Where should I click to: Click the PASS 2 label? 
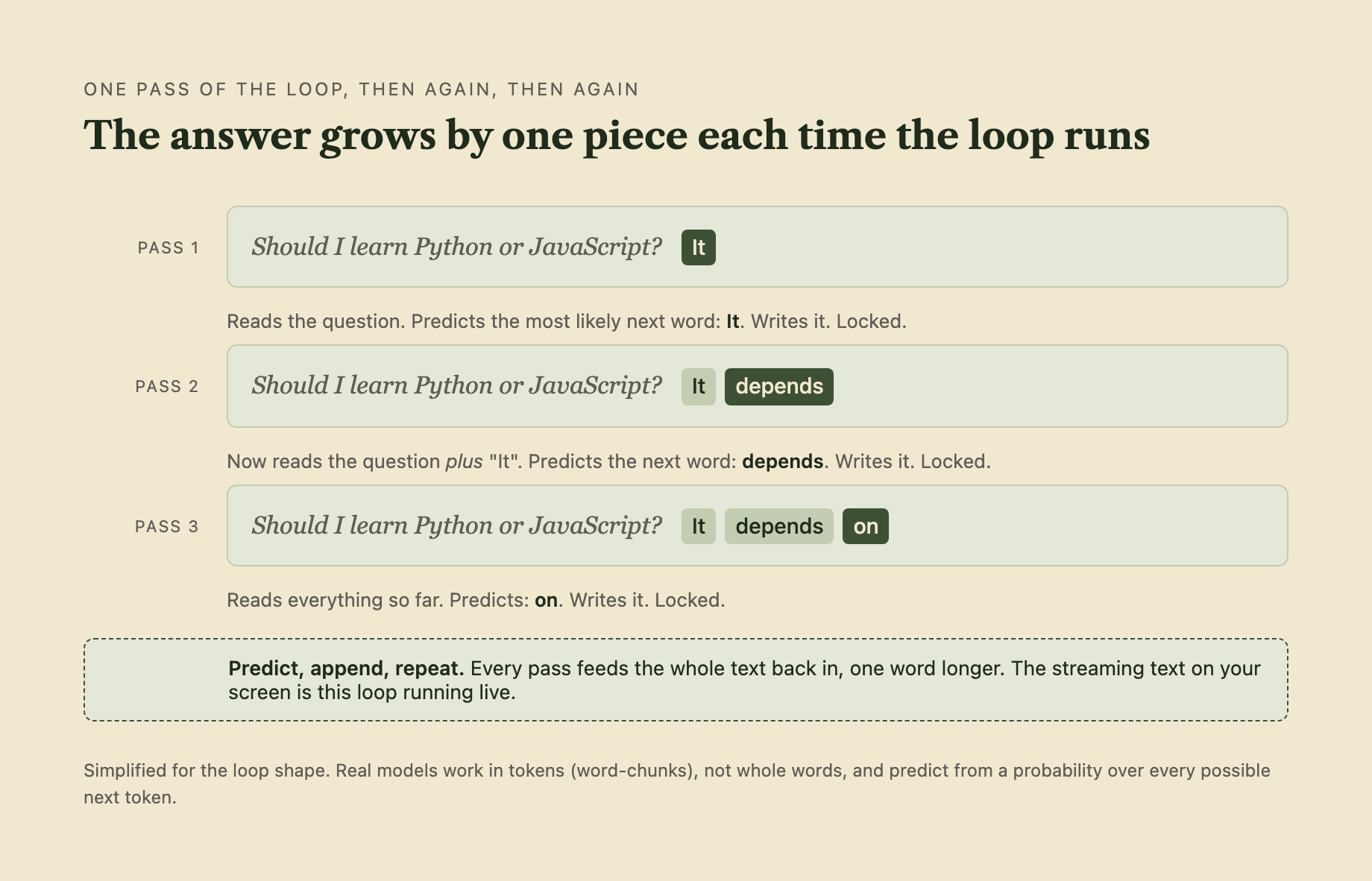pyautogui.click(x=167, y=387)
